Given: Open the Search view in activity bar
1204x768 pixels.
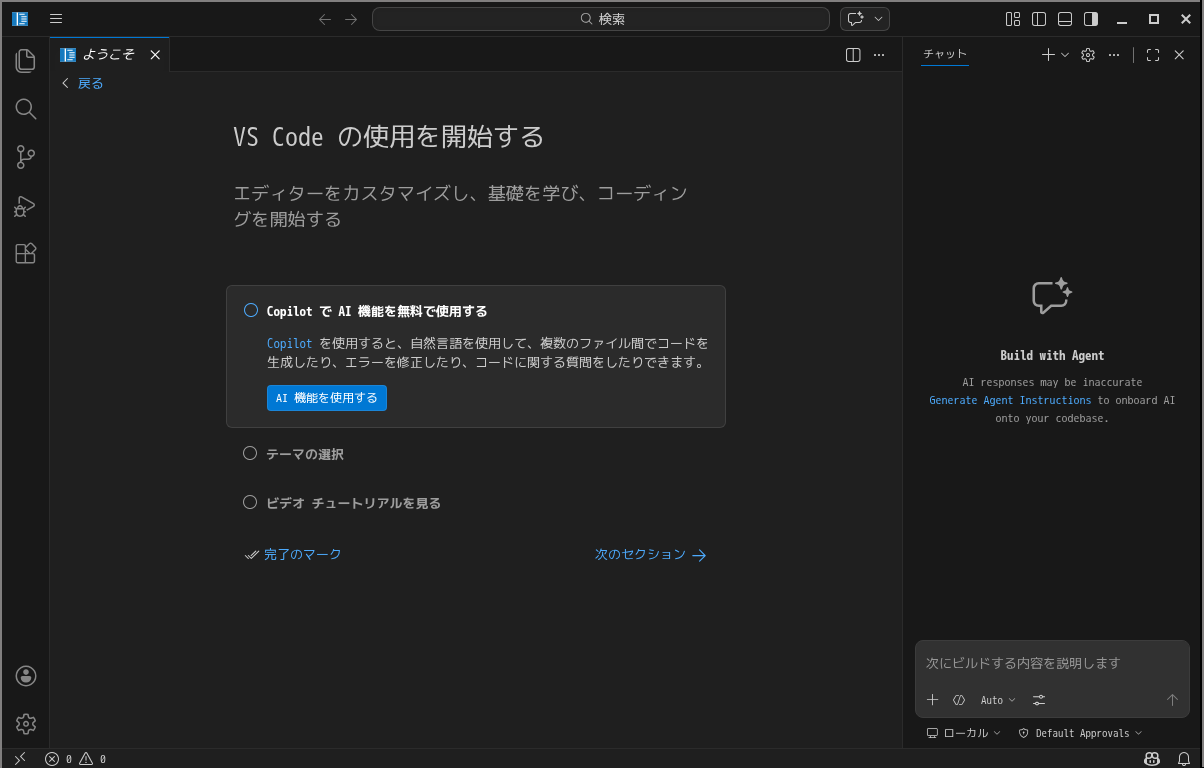Looking at the screenshot, I should 26,109.
